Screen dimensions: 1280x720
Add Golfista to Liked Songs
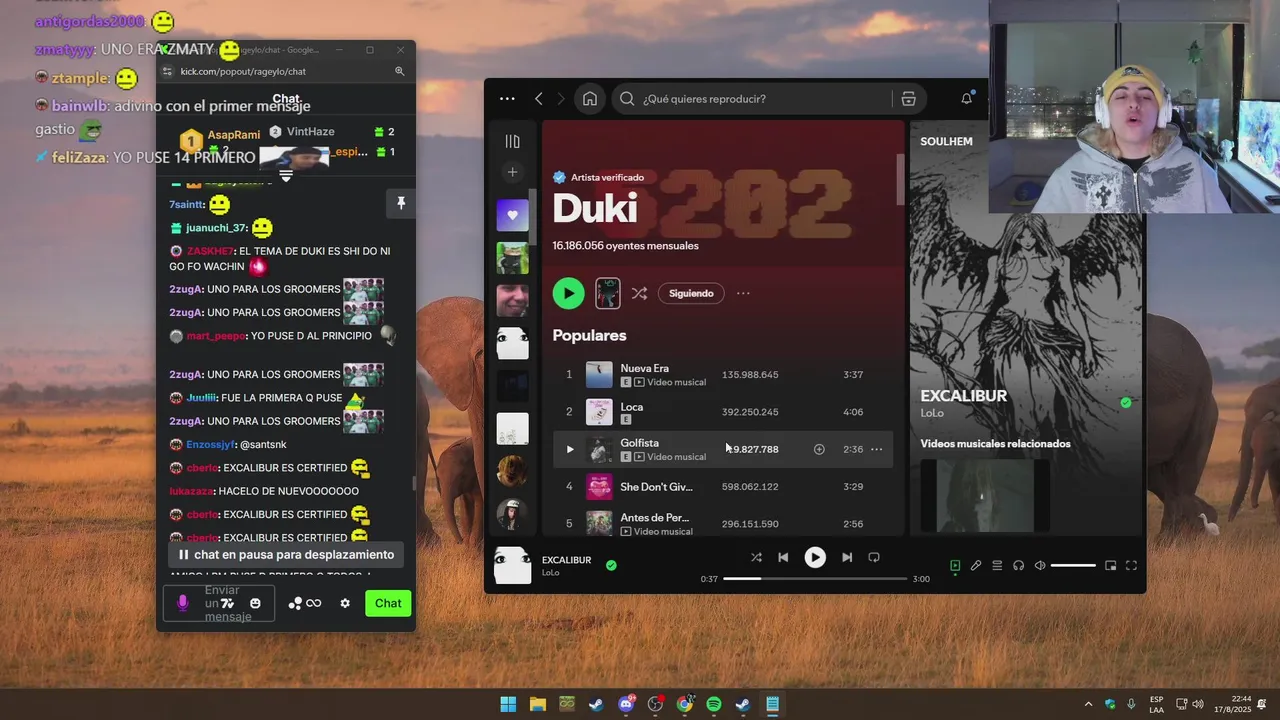pyautogui.click(x=819, y=449)
